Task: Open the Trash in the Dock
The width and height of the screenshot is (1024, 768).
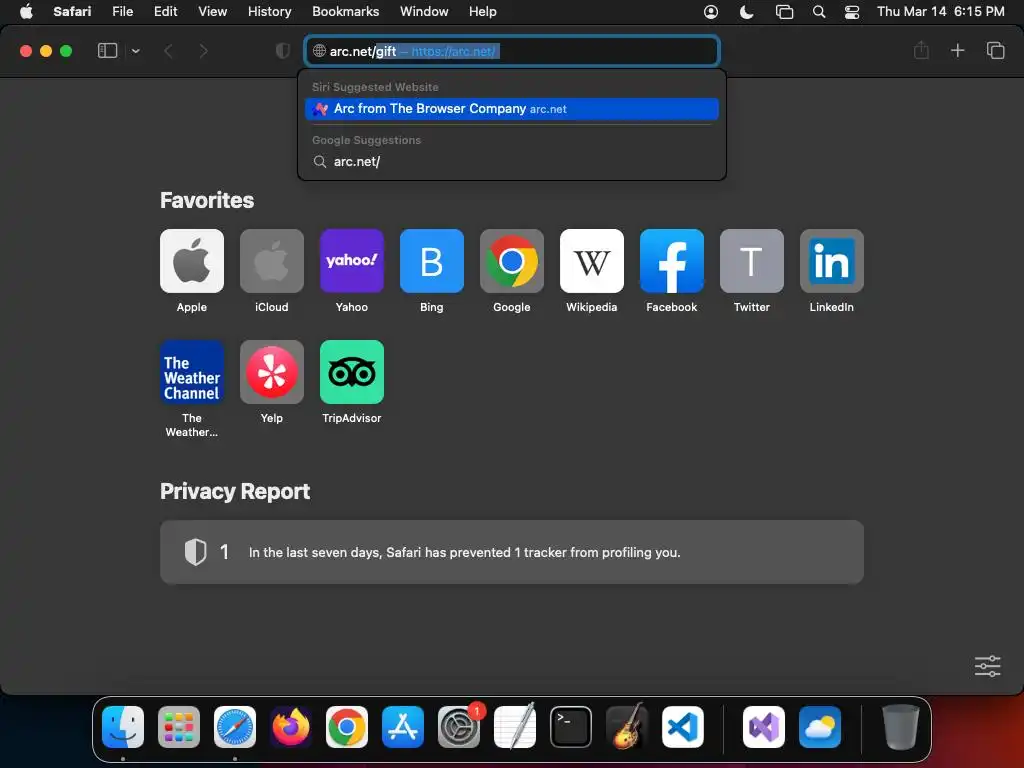Action: (901, 727)
